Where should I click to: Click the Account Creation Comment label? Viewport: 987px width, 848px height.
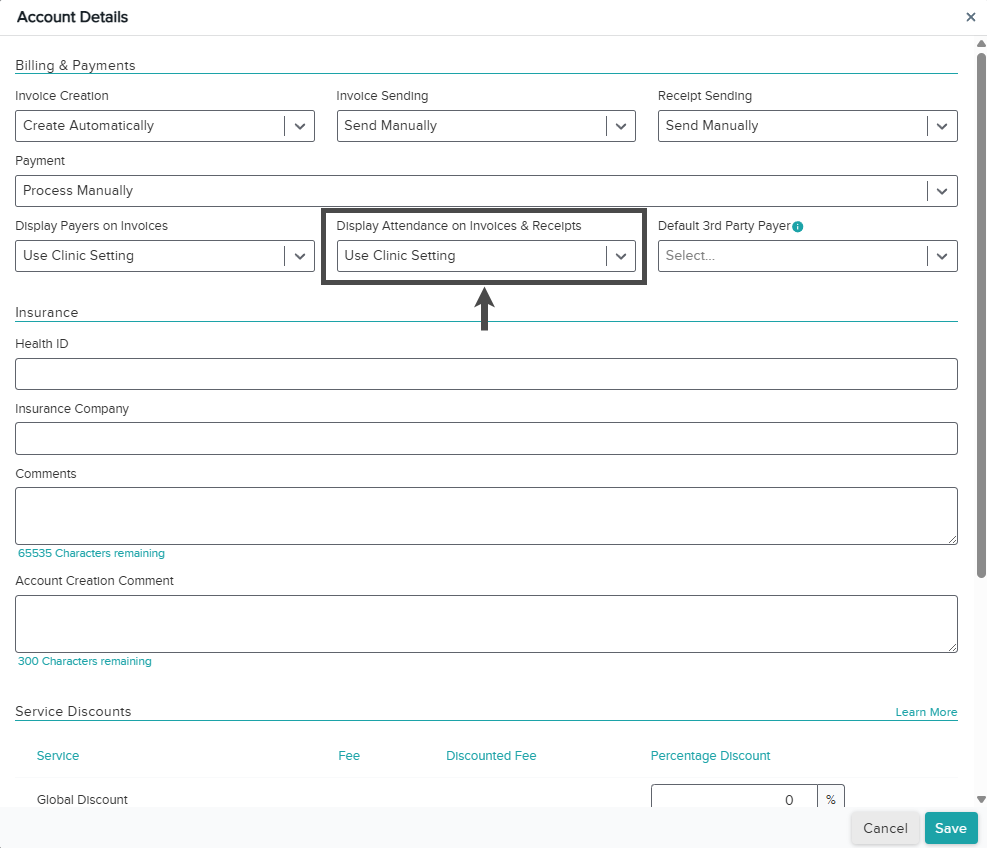coord(94,580)
